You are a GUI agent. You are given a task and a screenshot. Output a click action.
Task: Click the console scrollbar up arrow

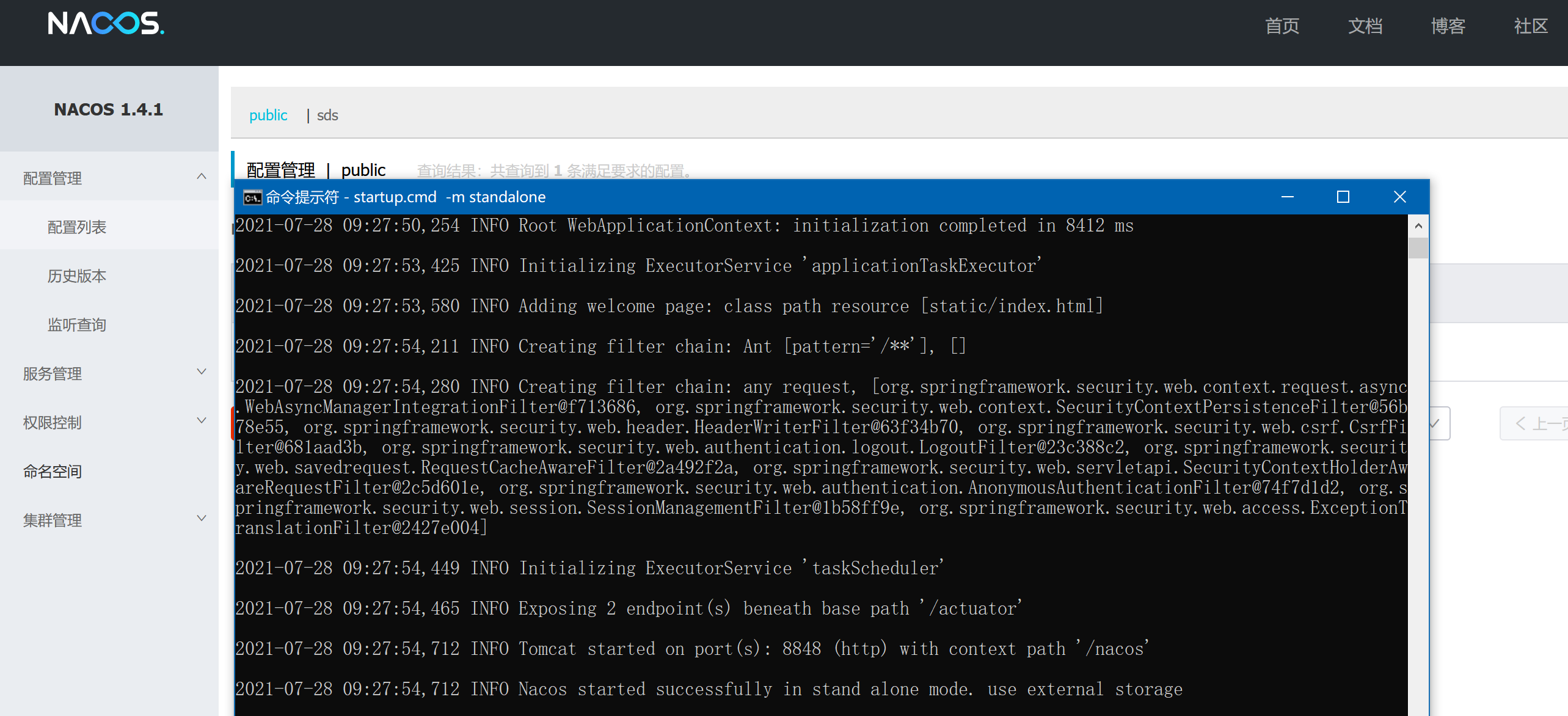[x=1418, y=226]
